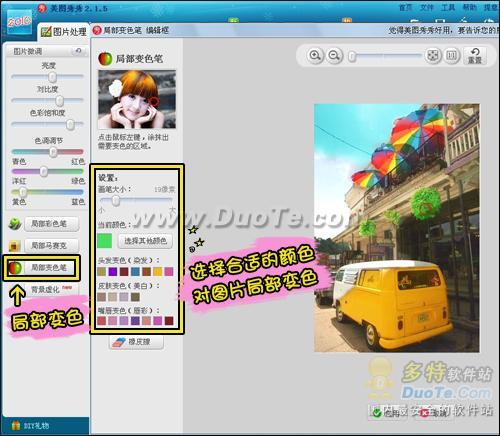This screenshot has width=500, height=436.
Task: Click the 选择其他颜色 button
Action: click(x=145, y=241)
